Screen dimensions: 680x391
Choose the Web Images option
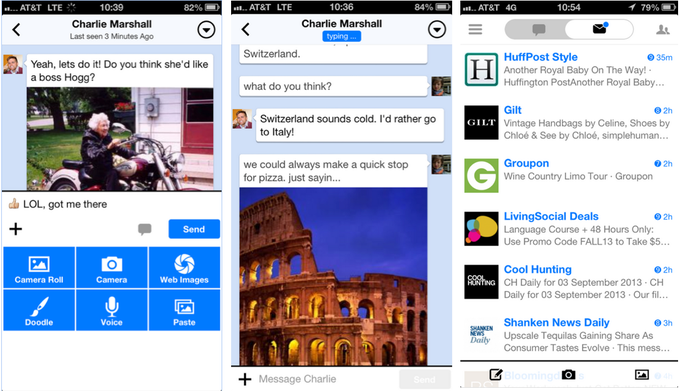[x=184, y=267]
